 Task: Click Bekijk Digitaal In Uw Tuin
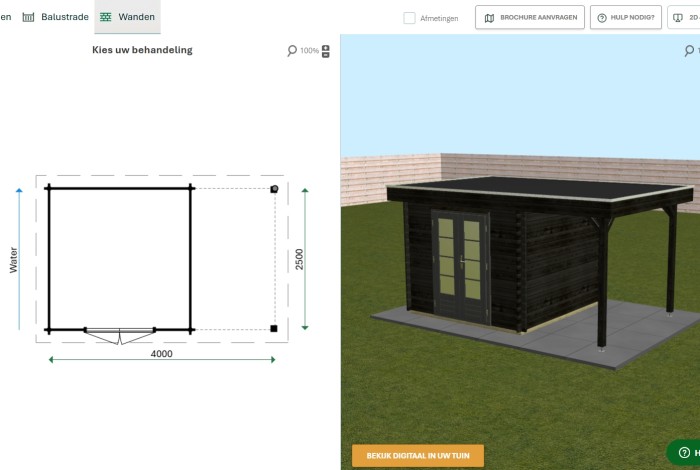418,456
